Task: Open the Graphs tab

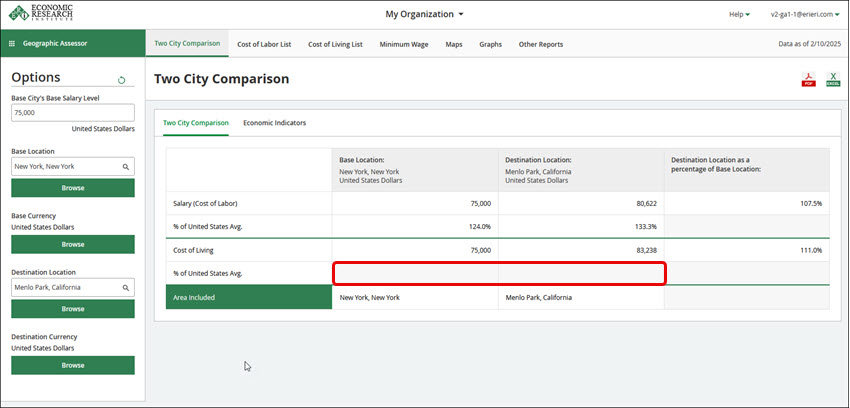Action: [x=491, y=44]
